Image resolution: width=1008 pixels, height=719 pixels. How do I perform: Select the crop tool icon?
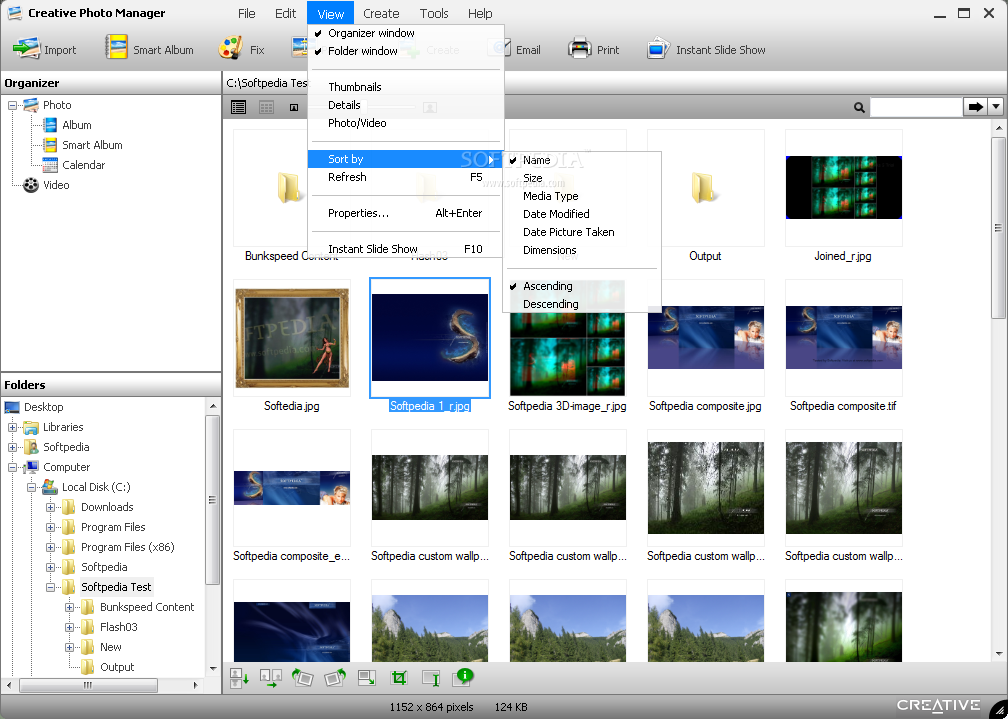pos(399,678)
